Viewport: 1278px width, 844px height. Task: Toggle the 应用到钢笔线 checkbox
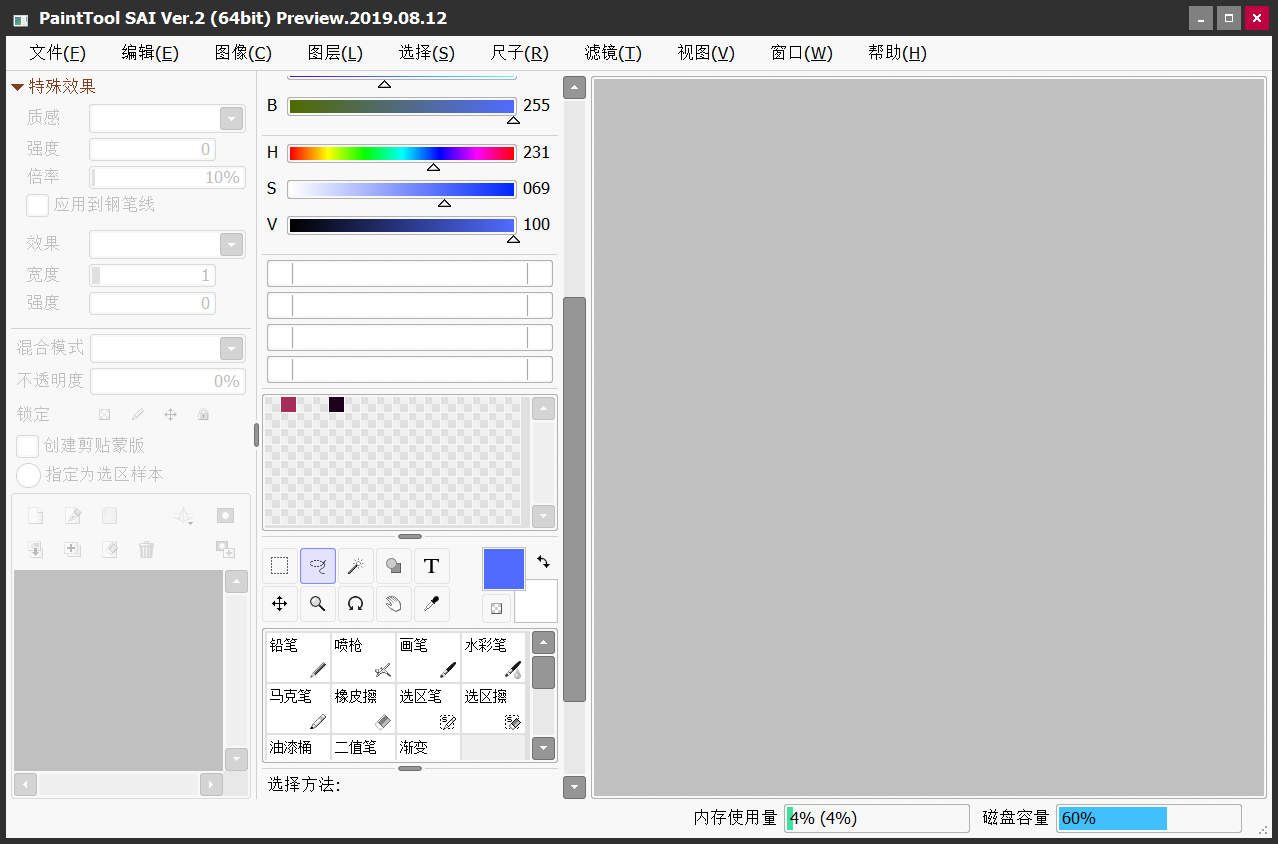[38, 205]
